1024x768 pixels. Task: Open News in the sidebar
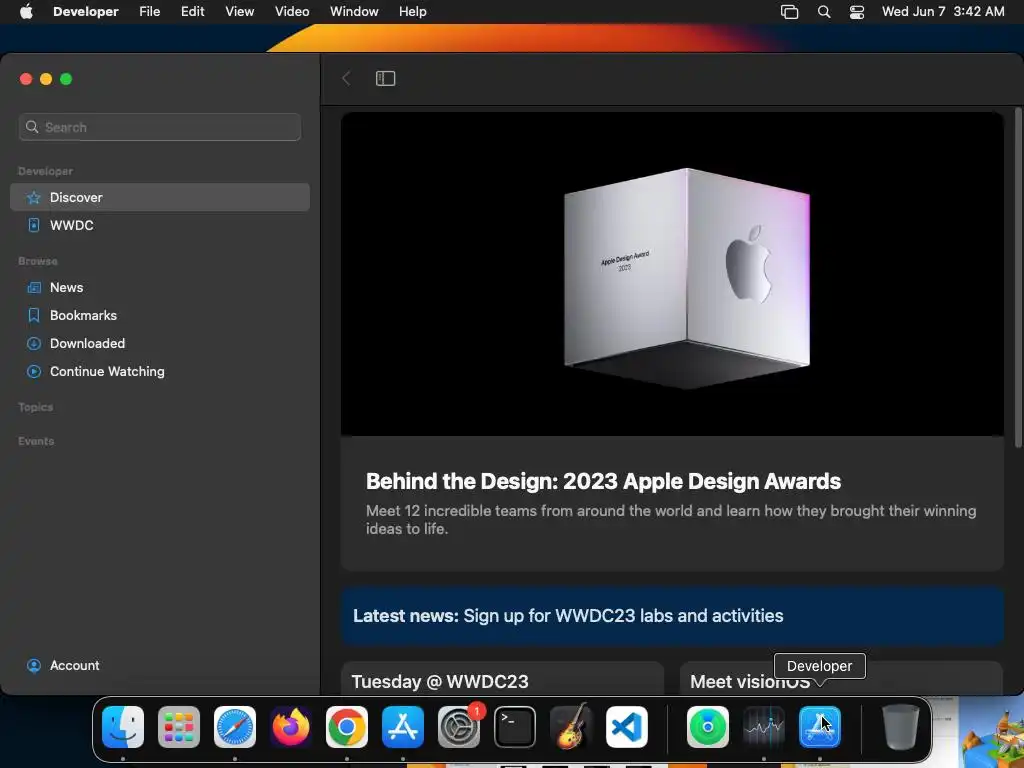coord(160,287)
